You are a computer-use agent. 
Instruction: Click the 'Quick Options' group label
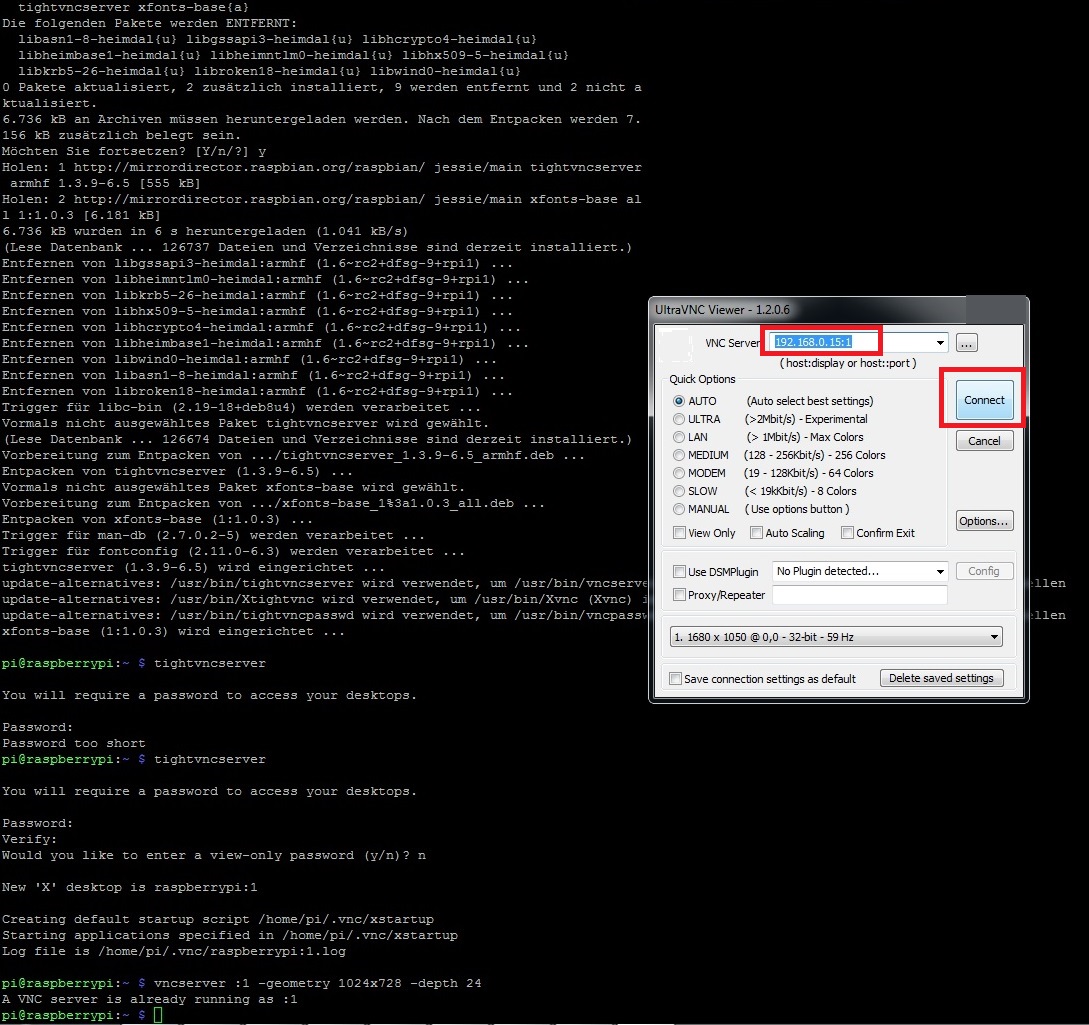(x=702, y=379)
